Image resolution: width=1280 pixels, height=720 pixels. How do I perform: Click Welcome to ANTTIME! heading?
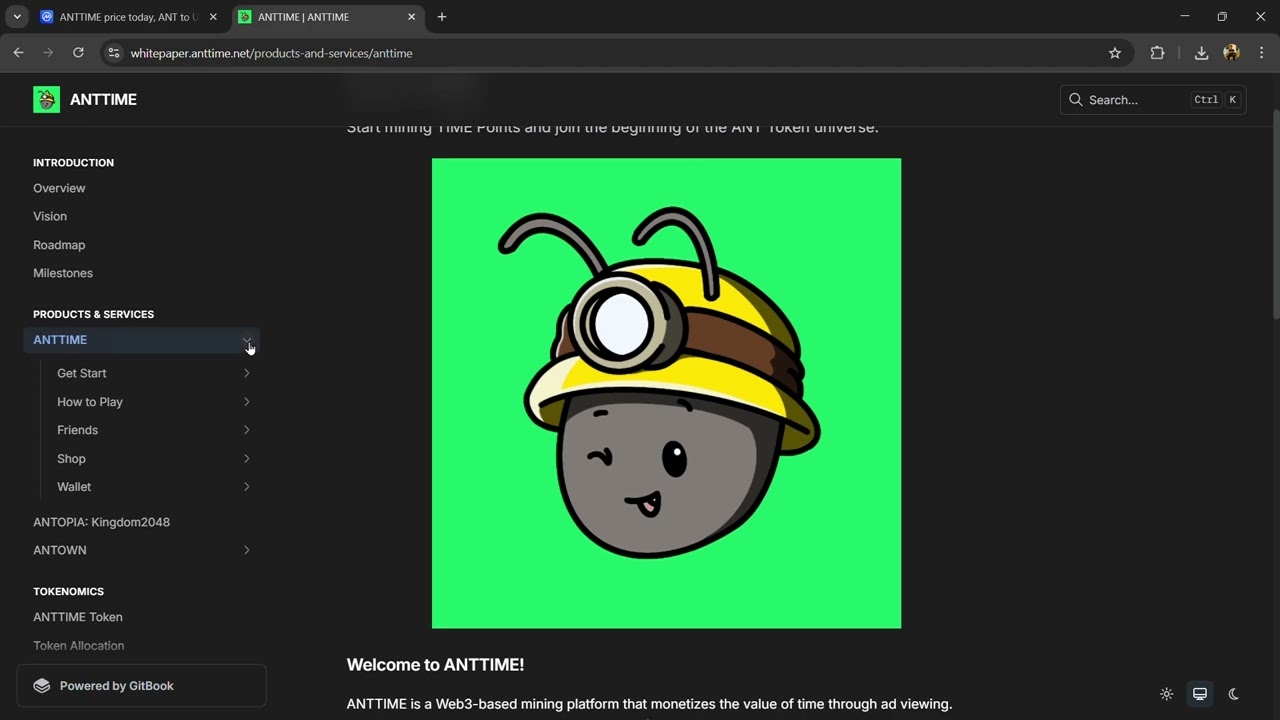435,665
